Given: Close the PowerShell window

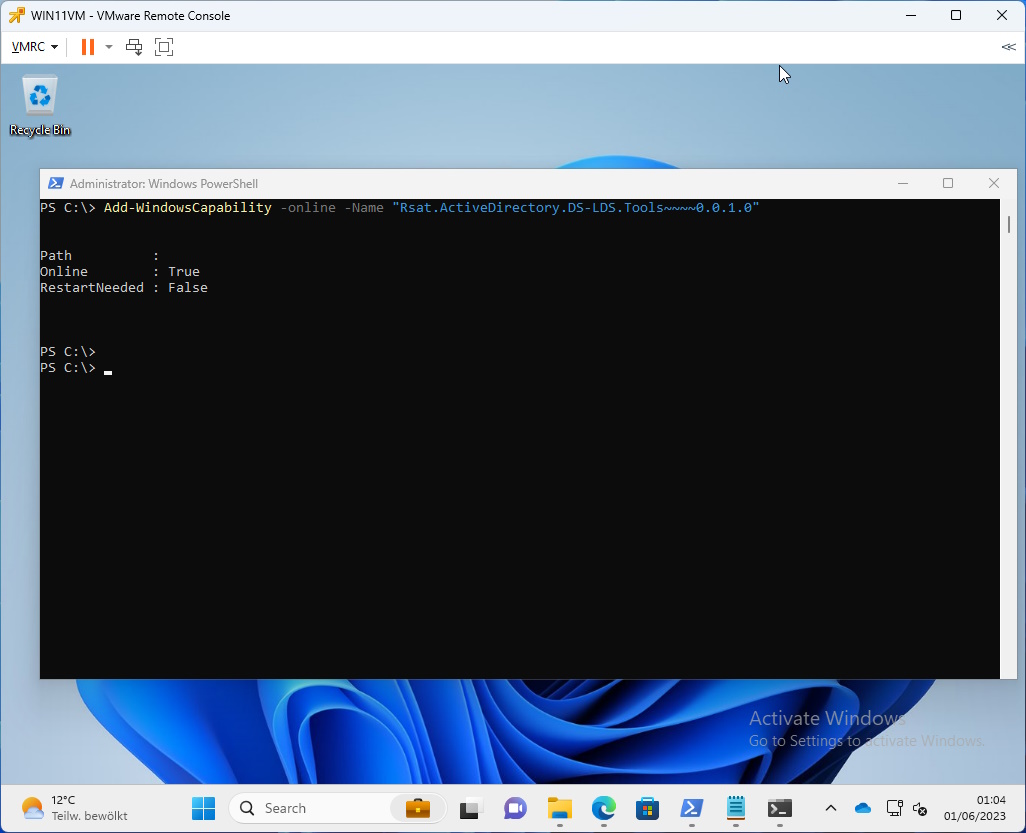Looking at the screenshot, I should coord(993,184).
